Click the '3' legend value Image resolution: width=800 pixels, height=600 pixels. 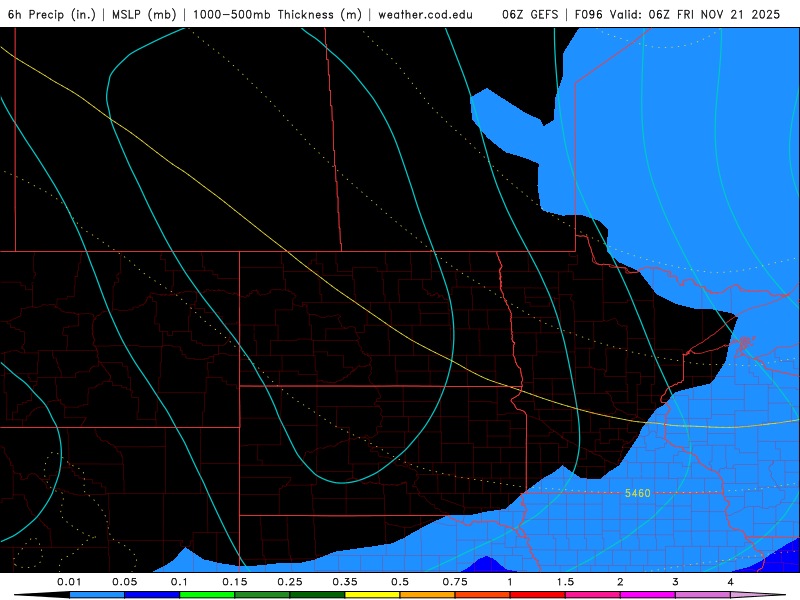point(676,582)
